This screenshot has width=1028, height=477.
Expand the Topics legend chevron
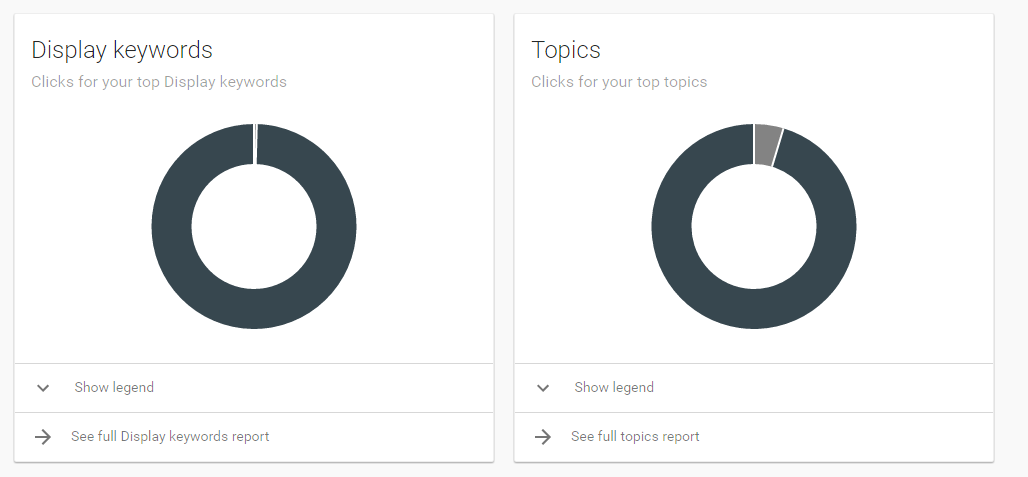(x=543, y=388)
